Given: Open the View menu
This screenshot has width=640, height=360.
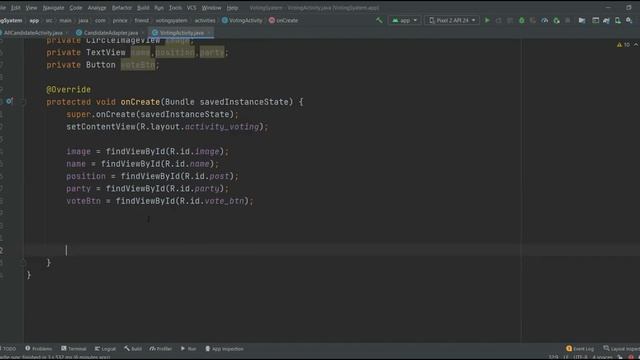Looking at the screenshot, I should click(31, 8).
